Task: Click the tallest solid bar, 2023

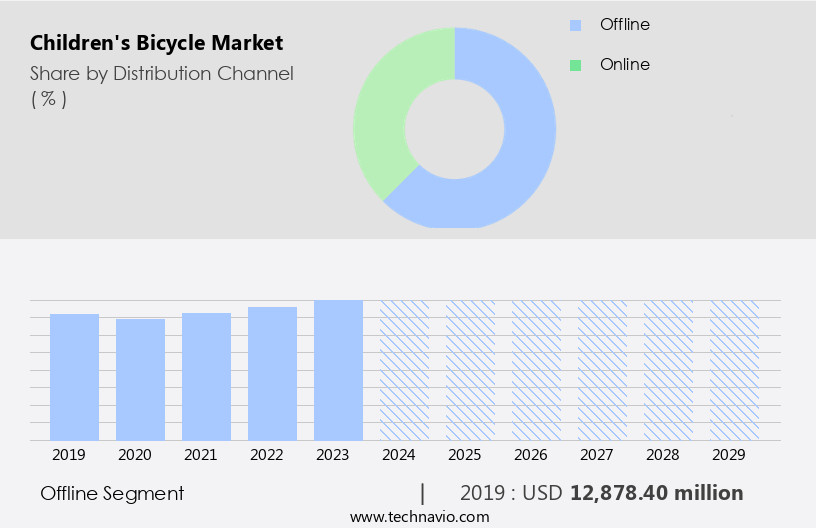Action: pyautogui.click(x=338, y=370)
